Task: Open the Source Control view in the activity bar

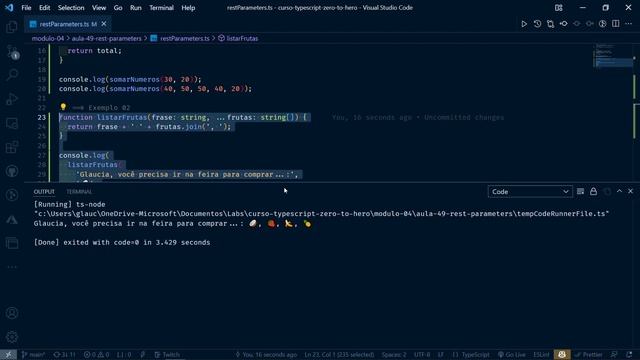Action: pyautogui.click(x=12, y=51)
